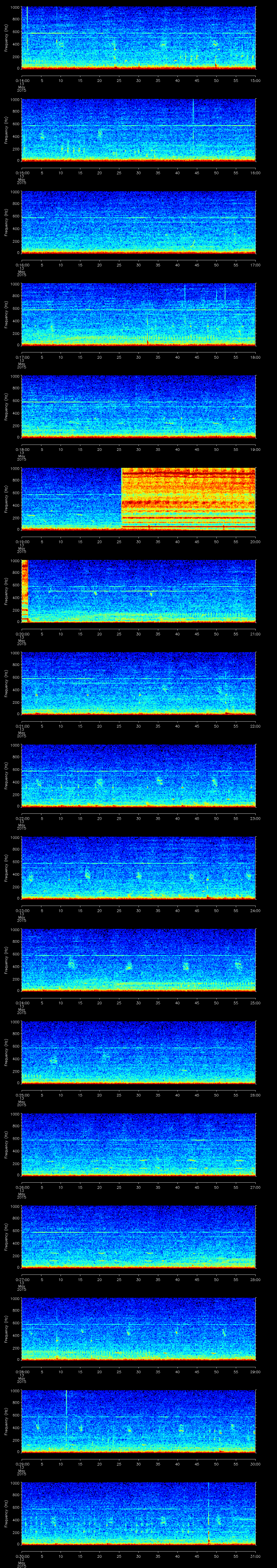Click the 15:00 end label of first spectrogram
The width and height of the screenshot is (277, 1568).
click(255, 80)
